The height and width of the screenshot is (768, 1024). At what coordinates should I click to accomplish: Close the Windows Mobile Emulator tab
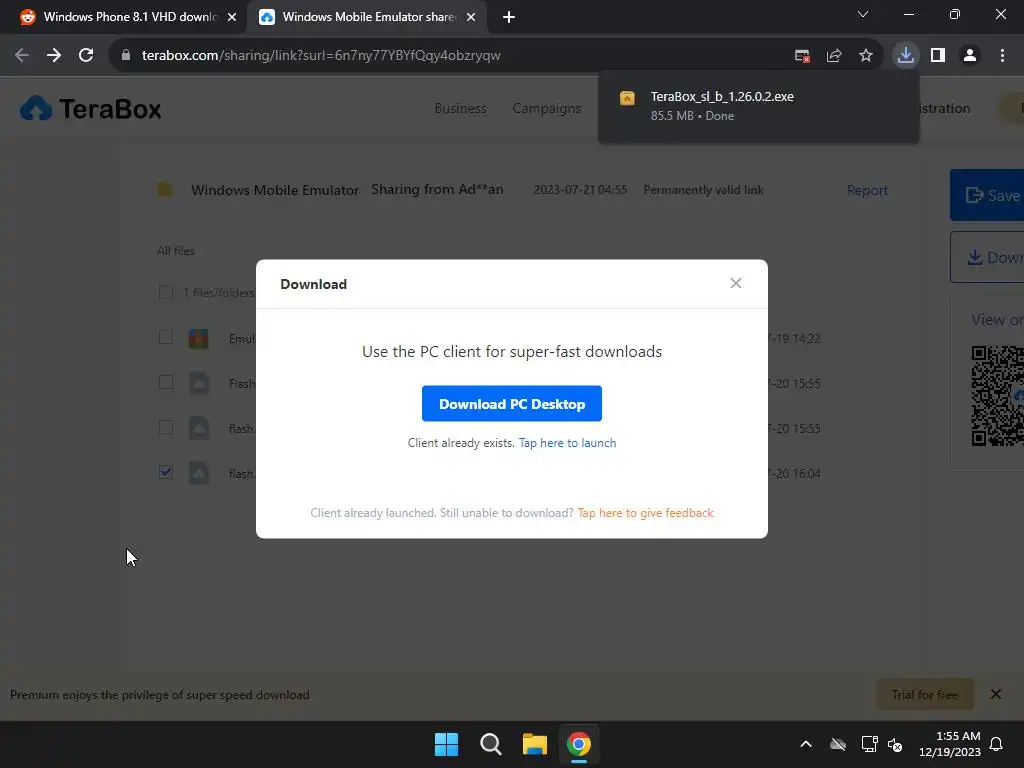click(x=471, y=17)
